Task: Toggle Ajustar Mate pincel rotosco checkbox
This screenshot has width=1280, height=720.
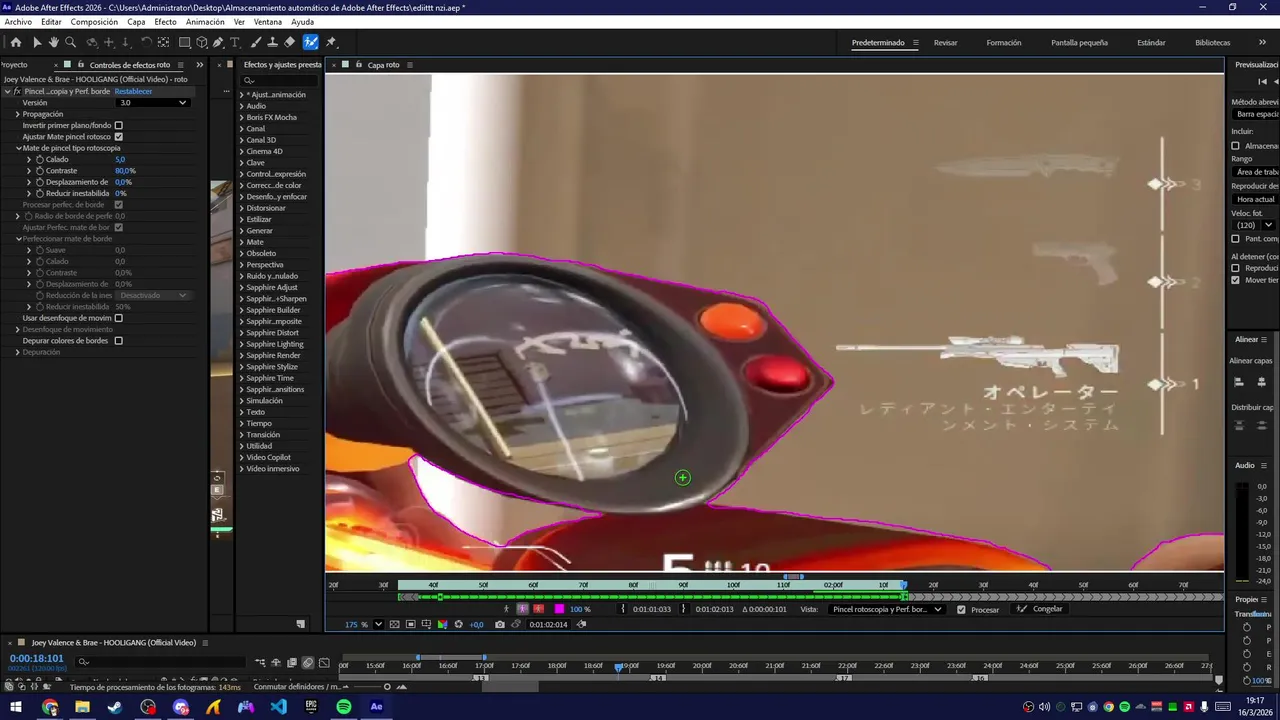Action: coord(118,137)
